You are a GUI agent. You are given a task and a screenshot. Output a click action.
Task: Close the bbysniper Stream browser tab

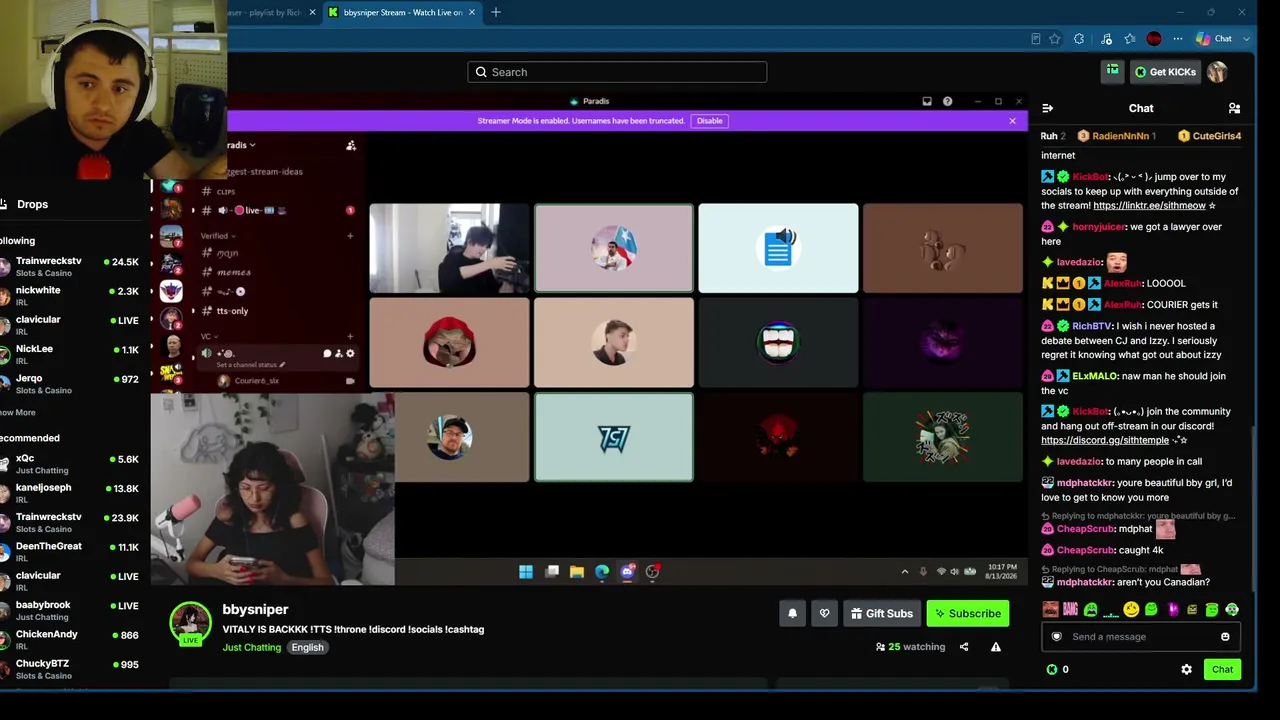click(x=471, y=12)
